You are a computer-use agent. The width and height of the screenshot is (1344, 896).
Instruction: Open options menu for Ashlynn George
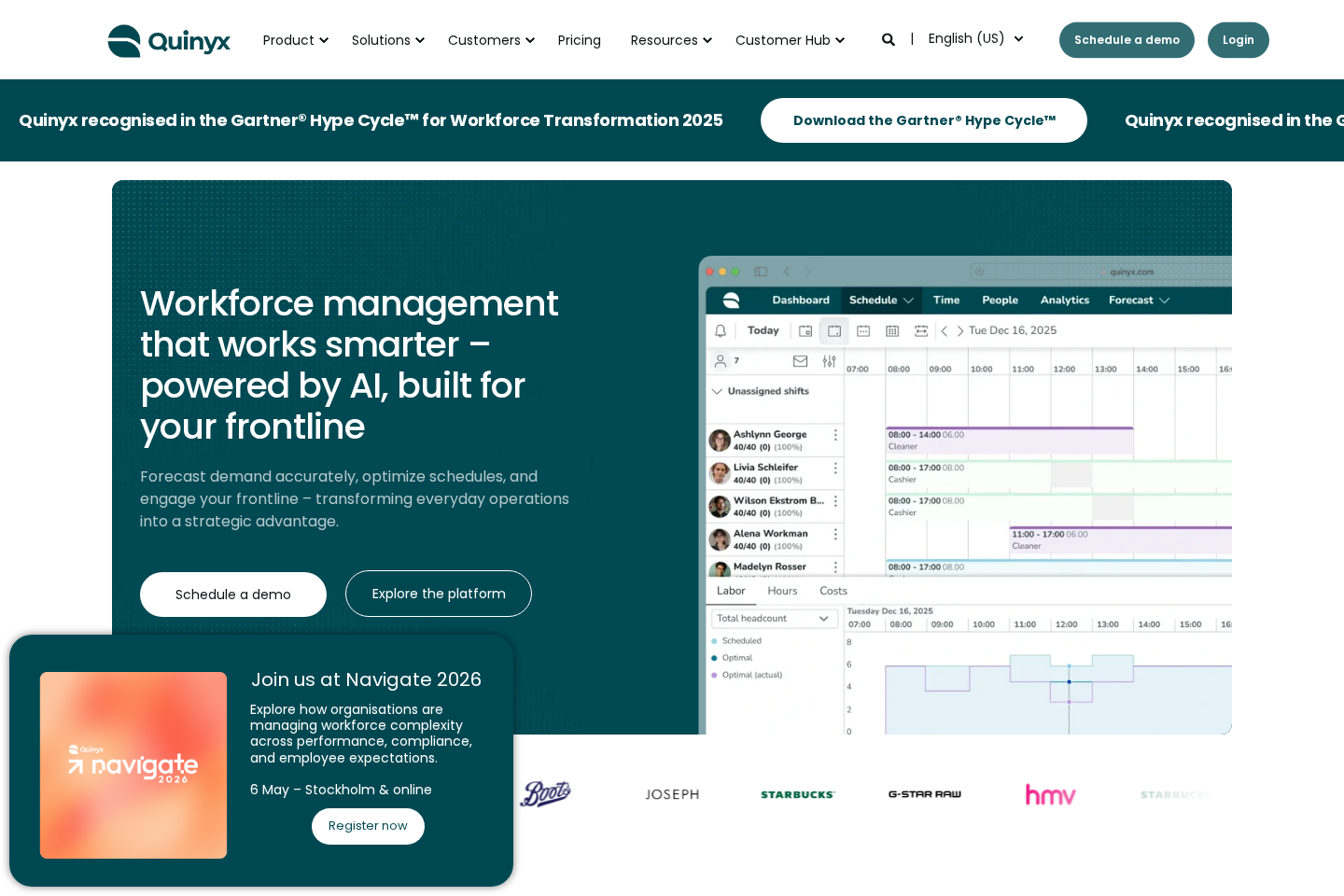[835, 435]
